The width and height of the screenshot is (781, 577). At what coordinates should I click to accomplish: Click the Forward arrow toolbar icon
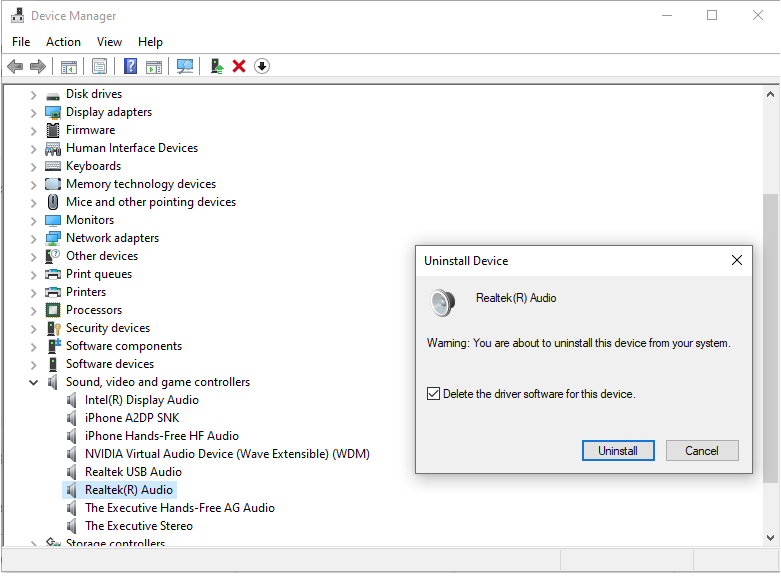pyautogui.click(x=38, y=66)
